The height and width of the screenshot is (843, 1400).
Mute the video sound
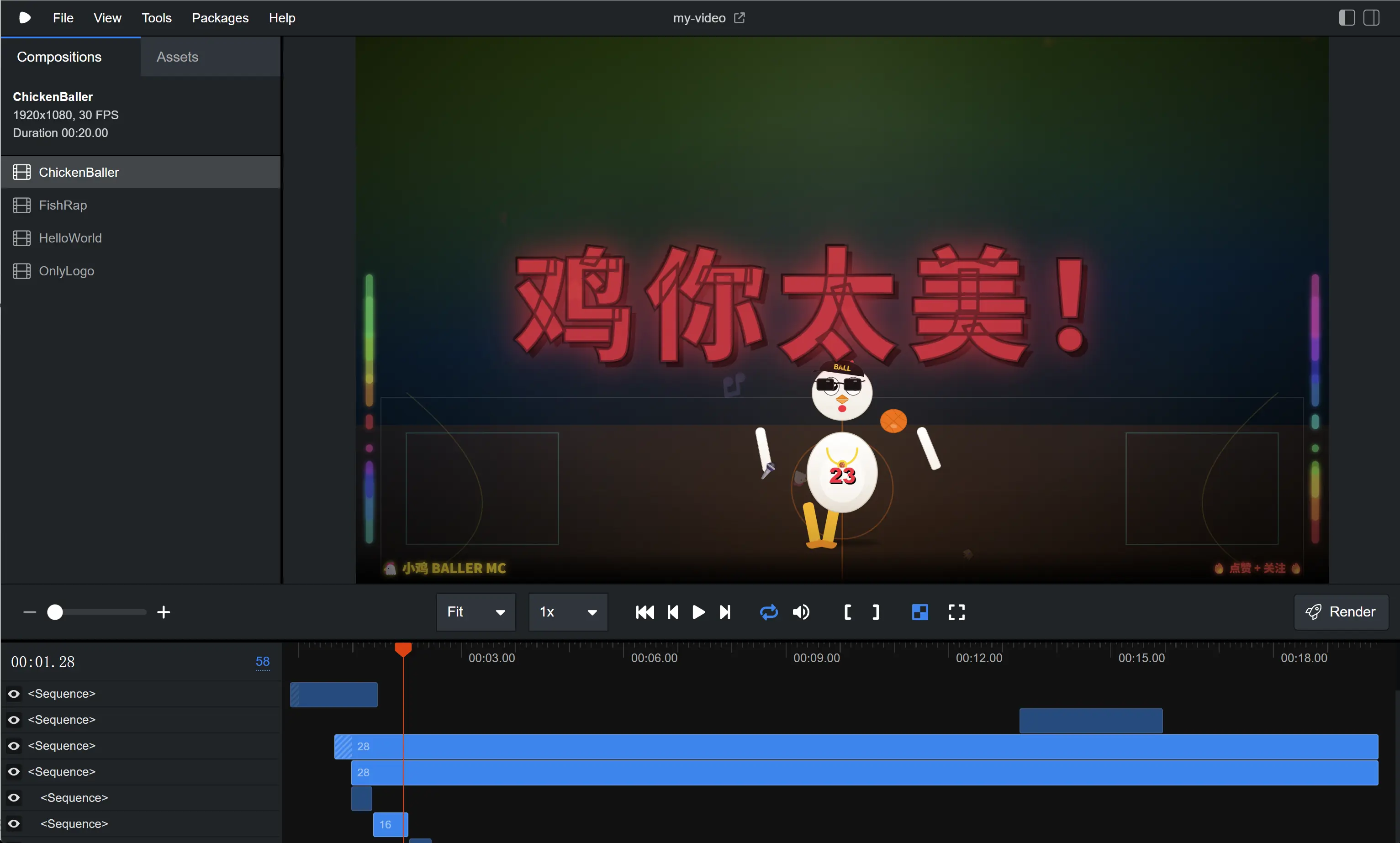801,612
